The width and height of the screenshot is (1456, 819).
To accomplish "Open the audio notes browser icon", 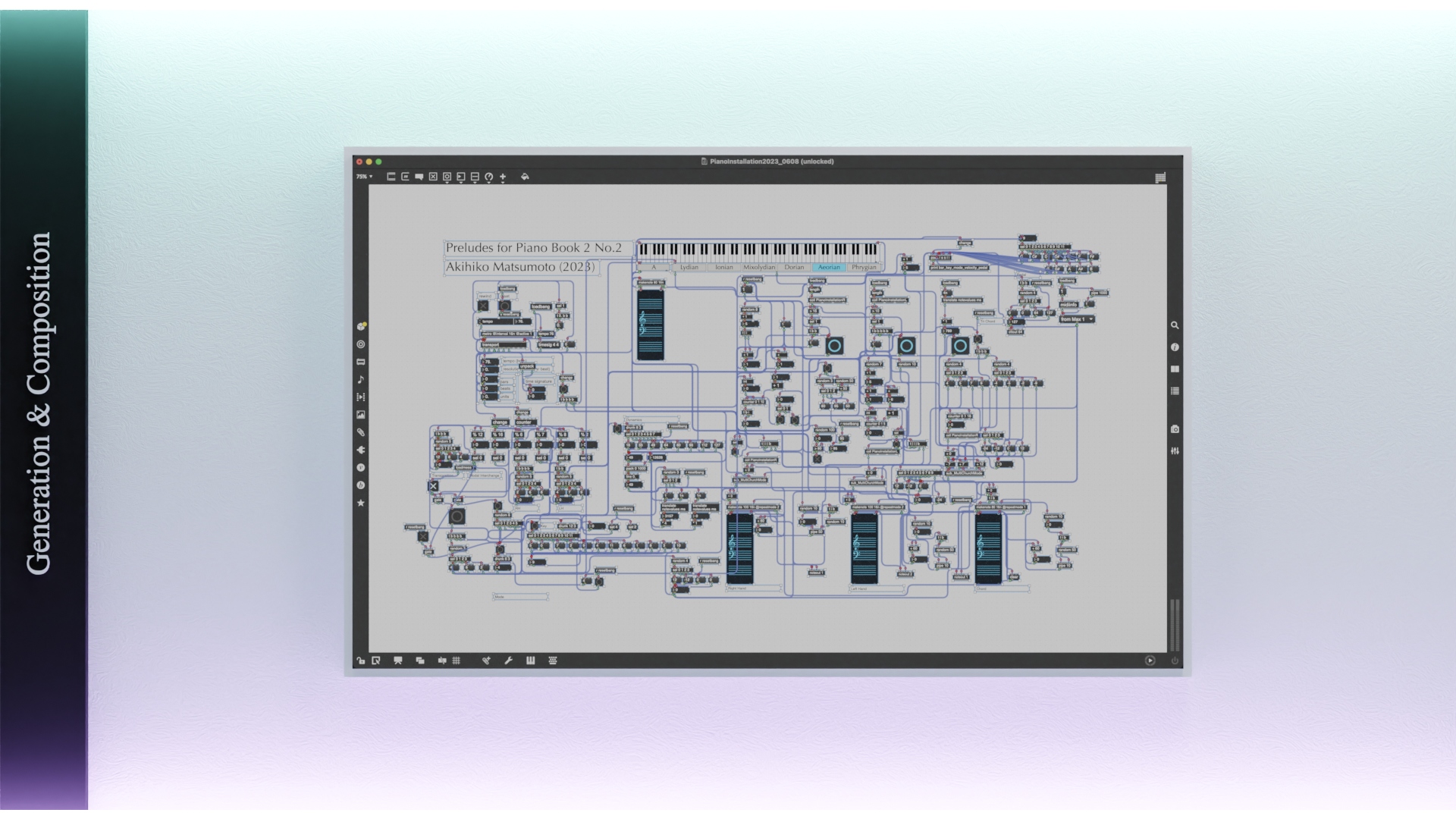I will point(361,379).
